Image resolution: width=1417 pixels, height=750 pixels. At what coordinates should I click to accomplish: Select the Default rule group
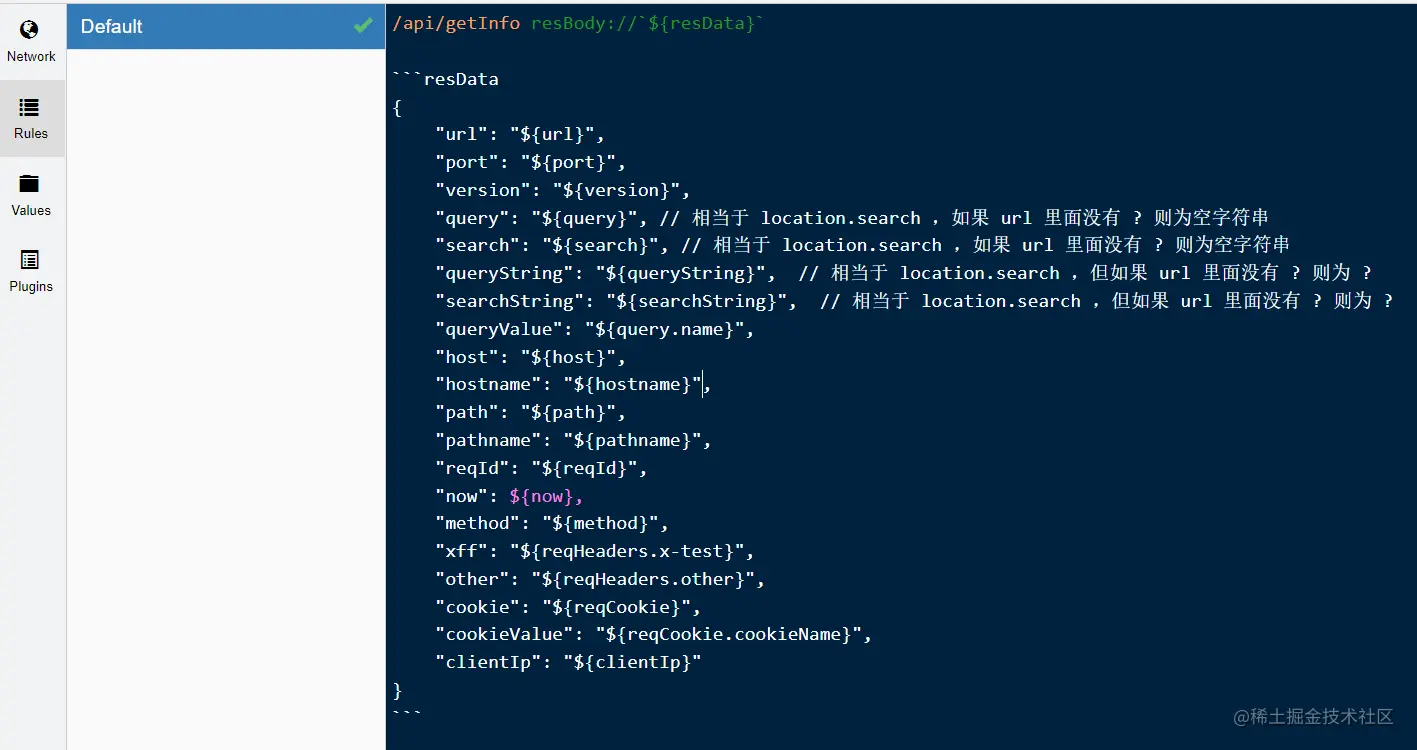(226, 26)
